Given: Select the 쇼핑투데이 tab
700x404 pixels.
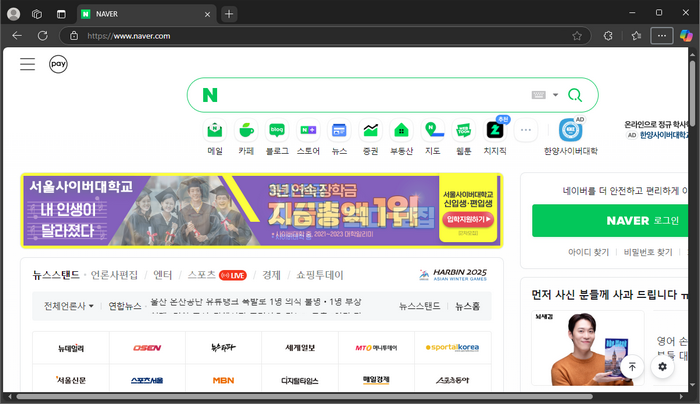Looking at the screenshot, I should (x=319, y=274).
